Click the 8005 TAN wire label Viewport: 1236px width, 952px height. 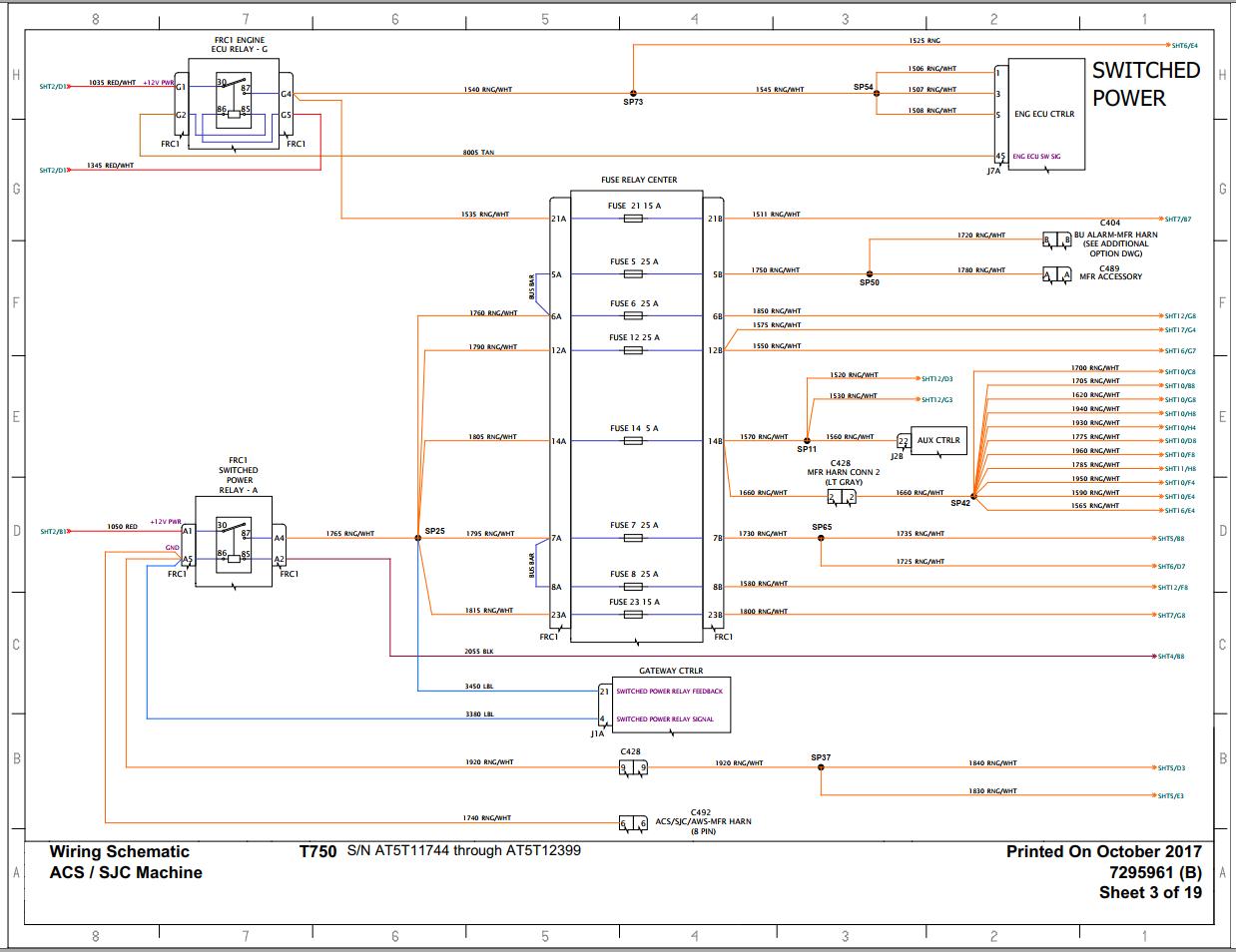pos(478,153)
